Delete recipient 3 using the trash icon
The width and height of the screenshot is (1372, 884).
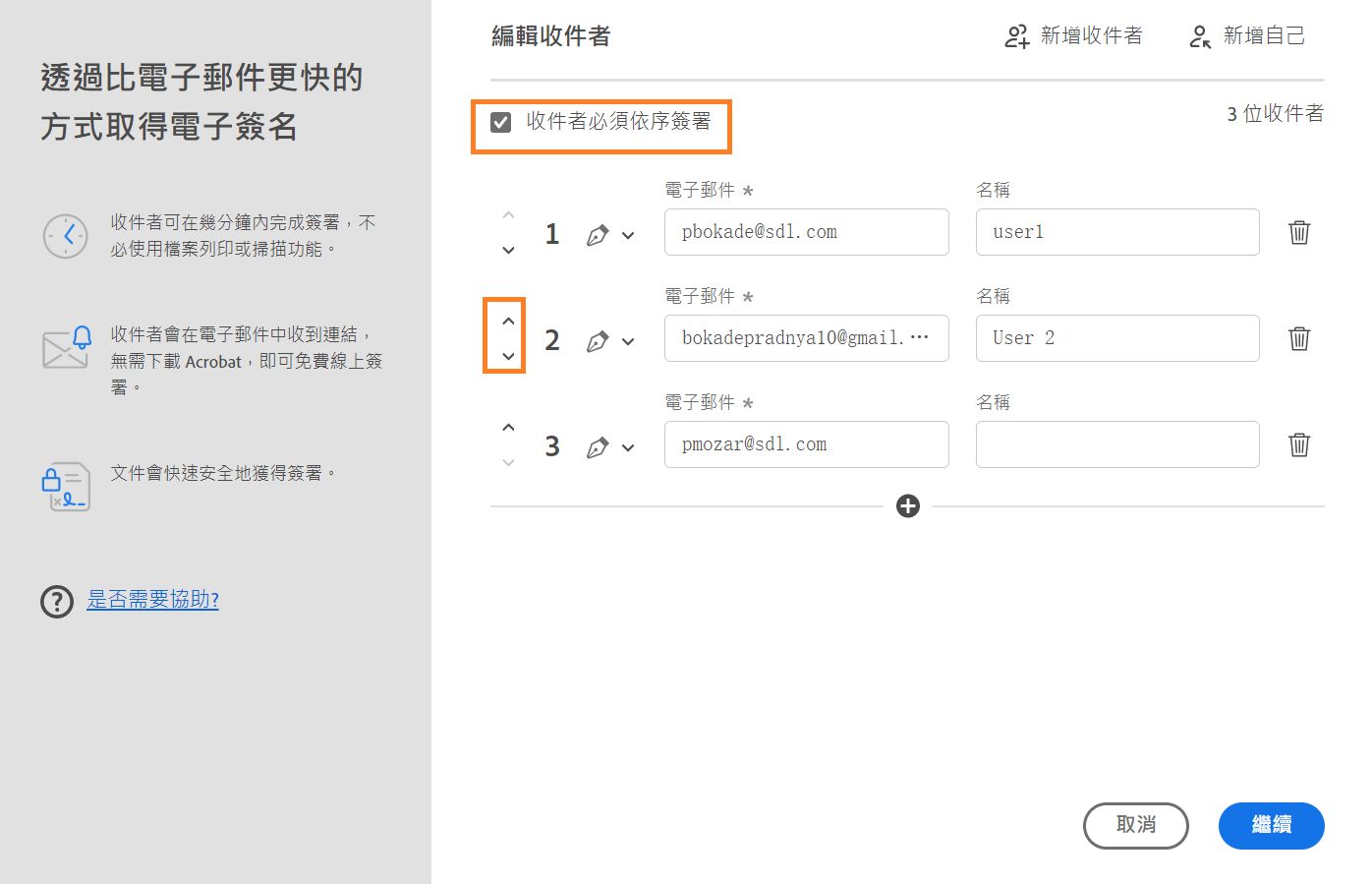1298,444
